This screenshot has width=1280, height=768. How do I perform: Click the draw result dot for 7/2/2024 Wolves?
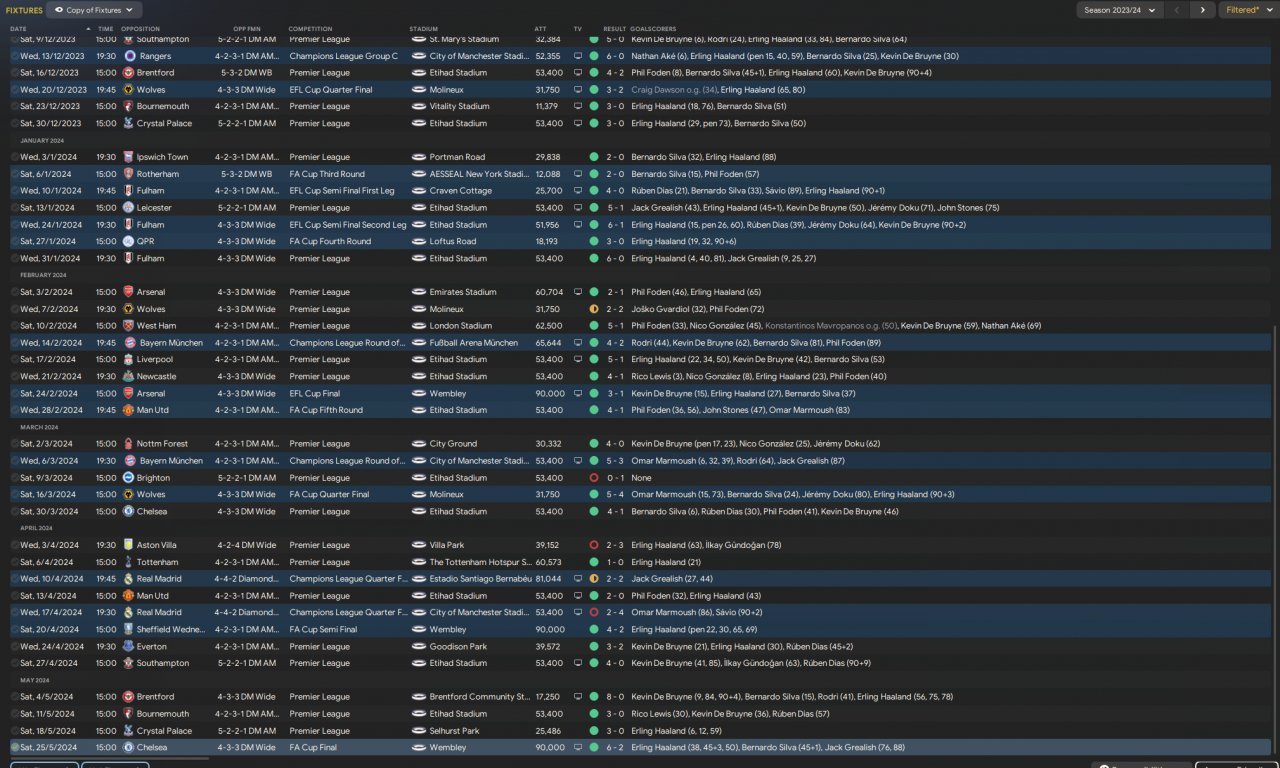pyautogui.click(x=594, y=309)
